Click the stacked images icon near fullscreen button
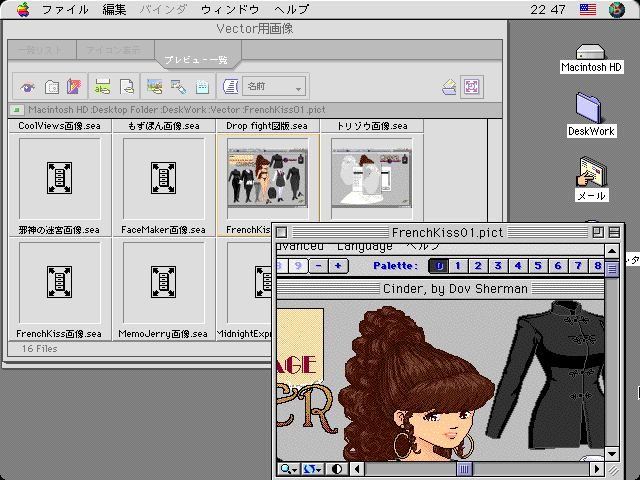 point(449,87)
